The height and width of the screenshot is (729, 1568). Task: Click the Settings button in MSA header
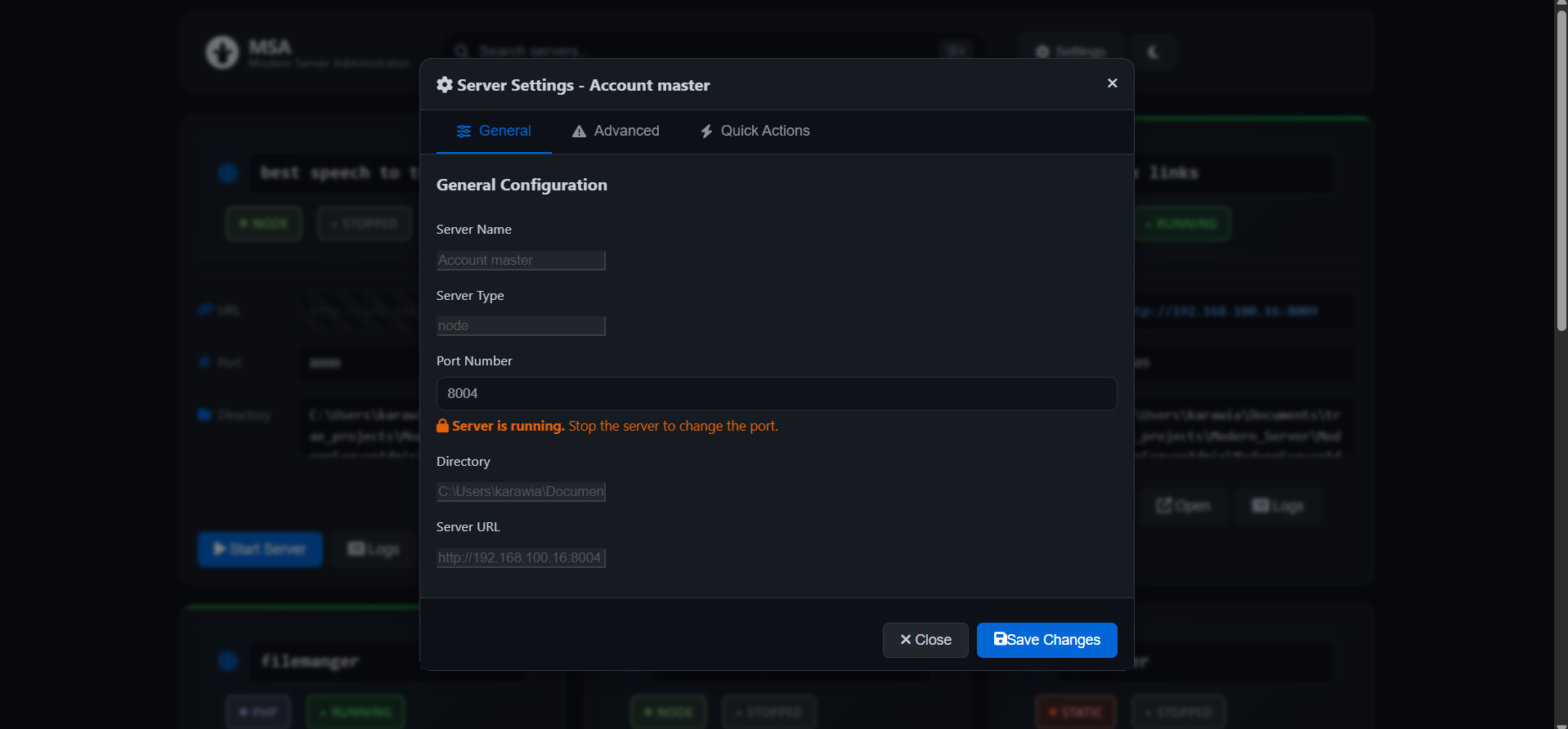click(x=1071, y=51)
